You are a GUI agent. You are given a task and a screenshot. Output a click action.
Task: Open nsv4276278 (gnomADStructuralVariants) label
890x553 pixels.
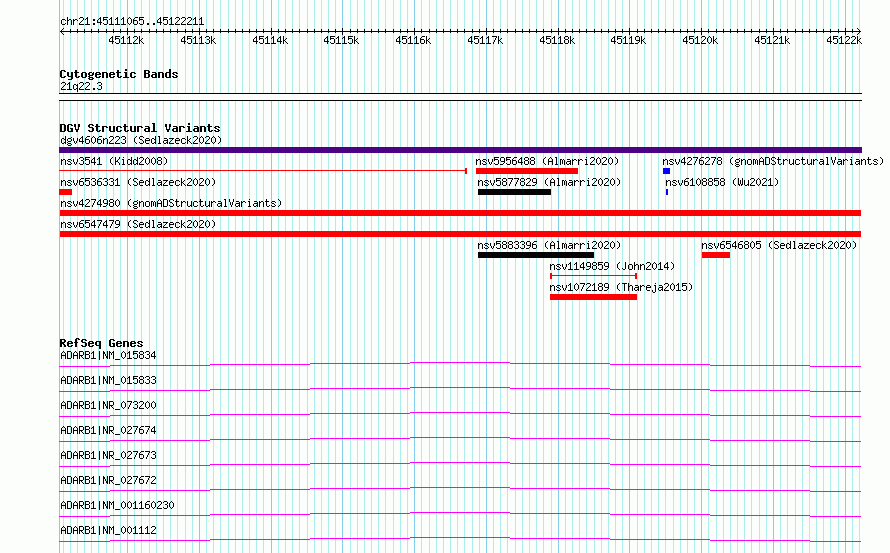tap(773, 161)
